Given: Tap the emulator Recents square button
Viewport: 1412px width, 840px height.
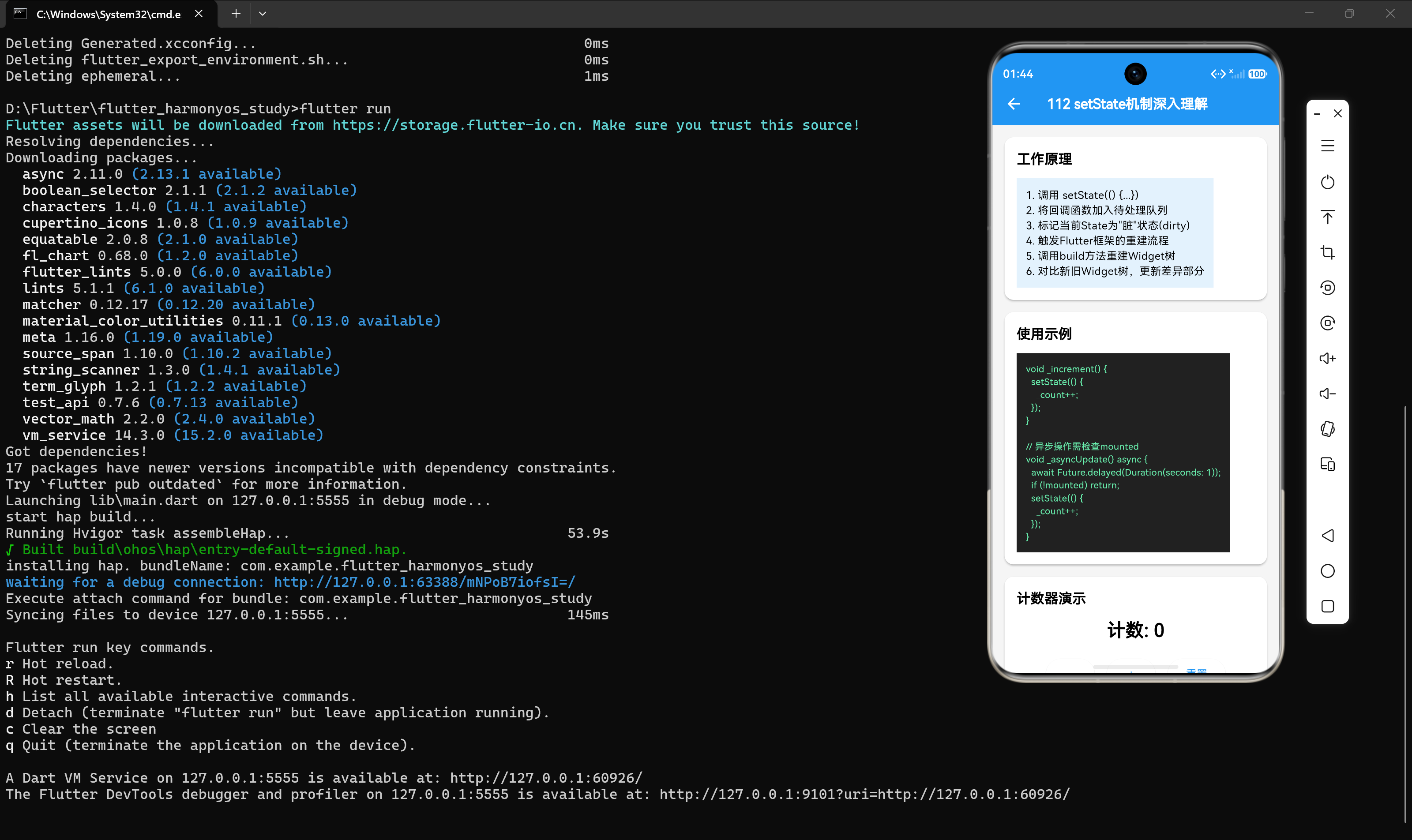Looking at the screenshot, I should 1328,606.
